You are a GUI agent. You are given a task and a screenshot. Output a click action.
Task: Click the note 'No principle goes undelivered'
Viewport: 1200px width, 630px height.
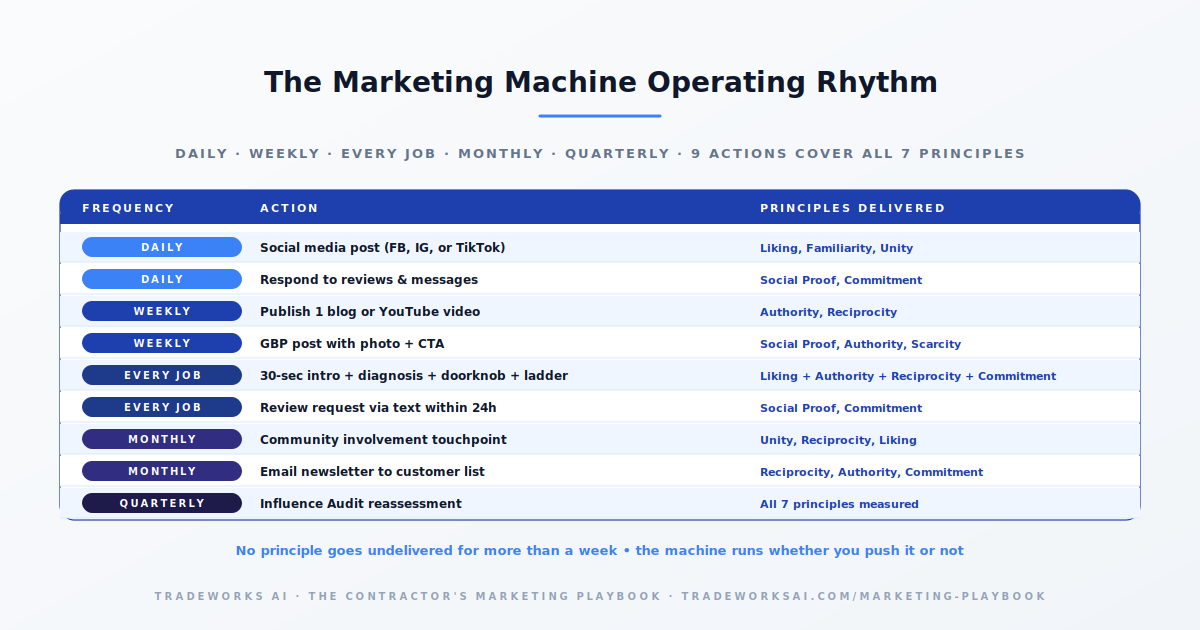click(x=600, y=551)
